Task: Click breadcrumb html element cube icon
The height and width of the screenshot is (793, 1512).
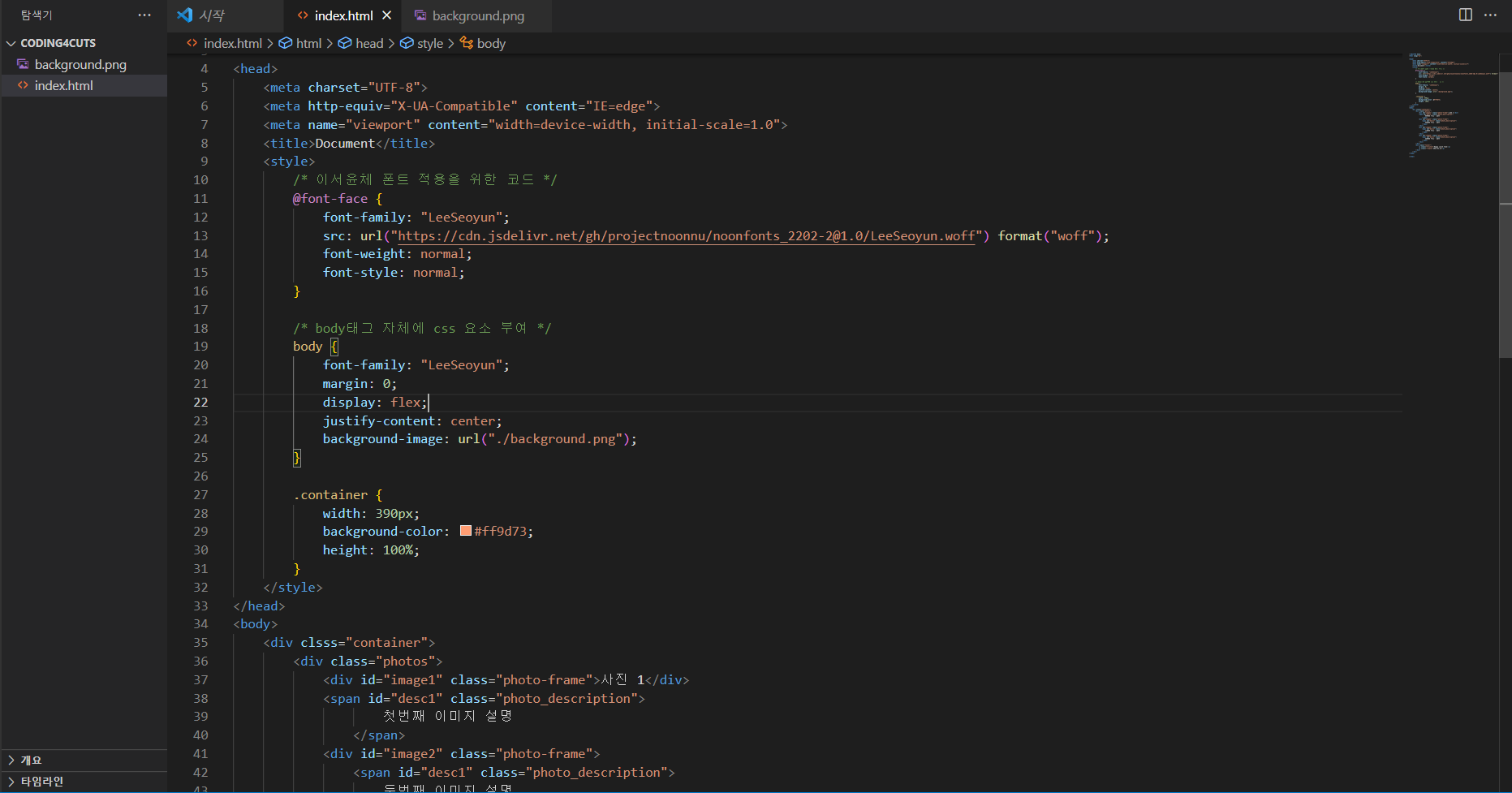Action: tap(286, 43)
